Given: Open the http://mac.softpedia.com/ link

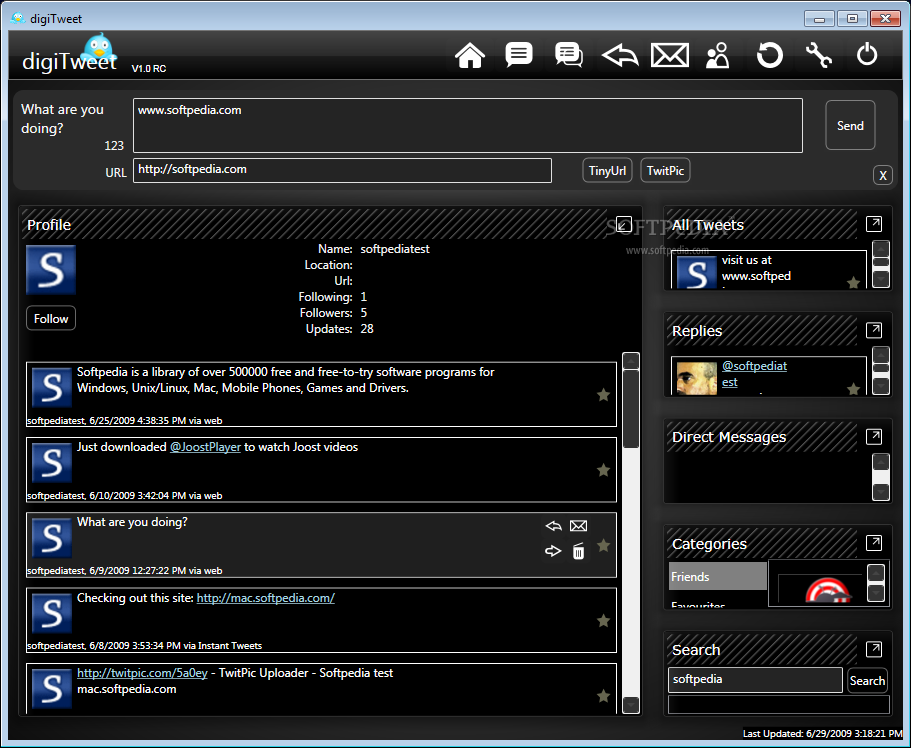Looking at the screenshot, I should point(266,598).
